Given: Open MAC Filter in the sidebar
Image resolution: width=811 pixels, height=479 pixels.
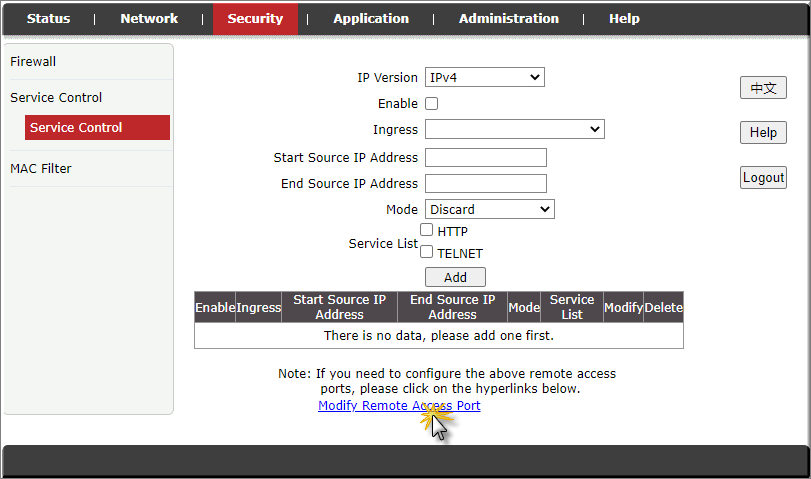Looking at the screenshot, I should click(x=41, y=169).
